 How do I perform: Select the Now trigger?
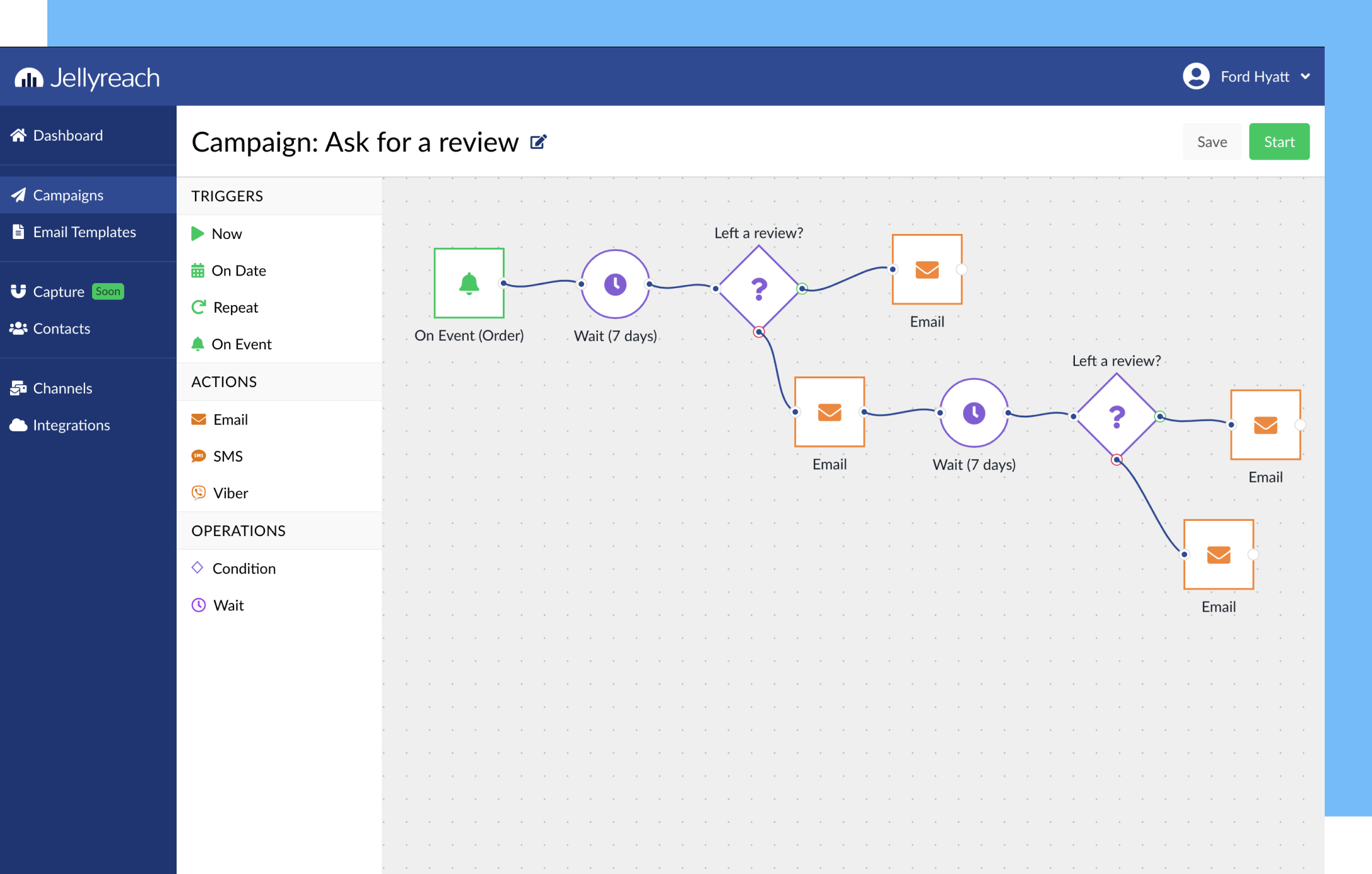pos(279,233)
